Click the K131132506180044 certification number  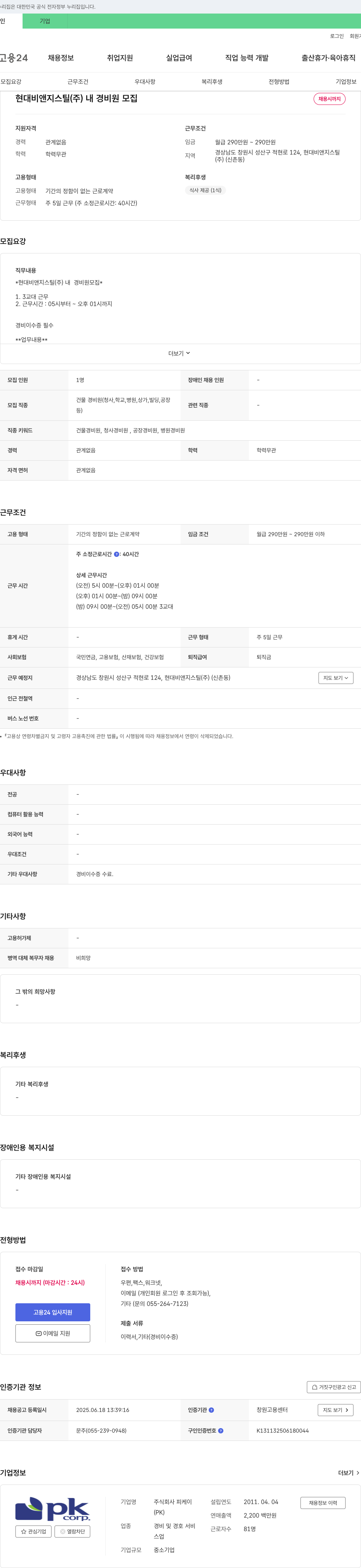coord(282,1431)
